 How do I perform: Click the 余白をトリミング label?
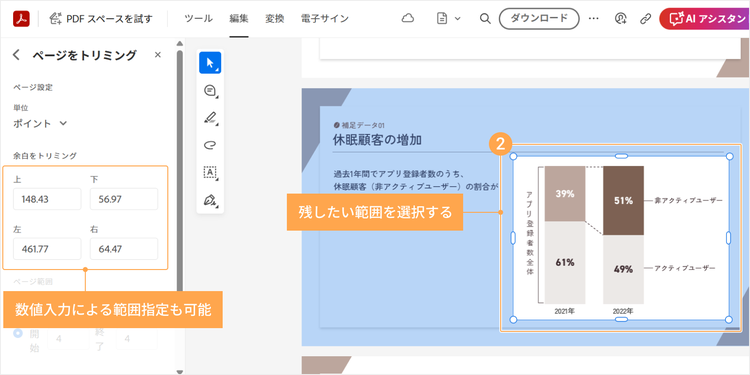coord(45,155)
